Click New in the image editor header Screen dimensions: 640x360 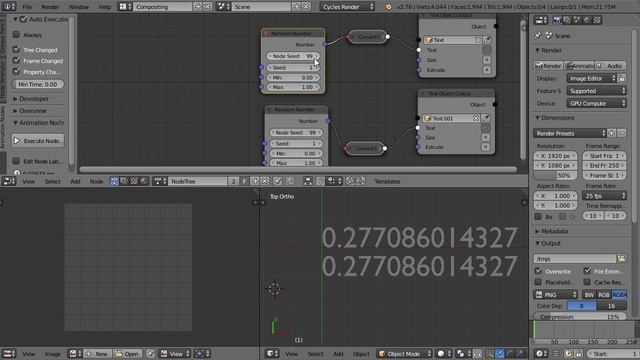tap(97, 354)
